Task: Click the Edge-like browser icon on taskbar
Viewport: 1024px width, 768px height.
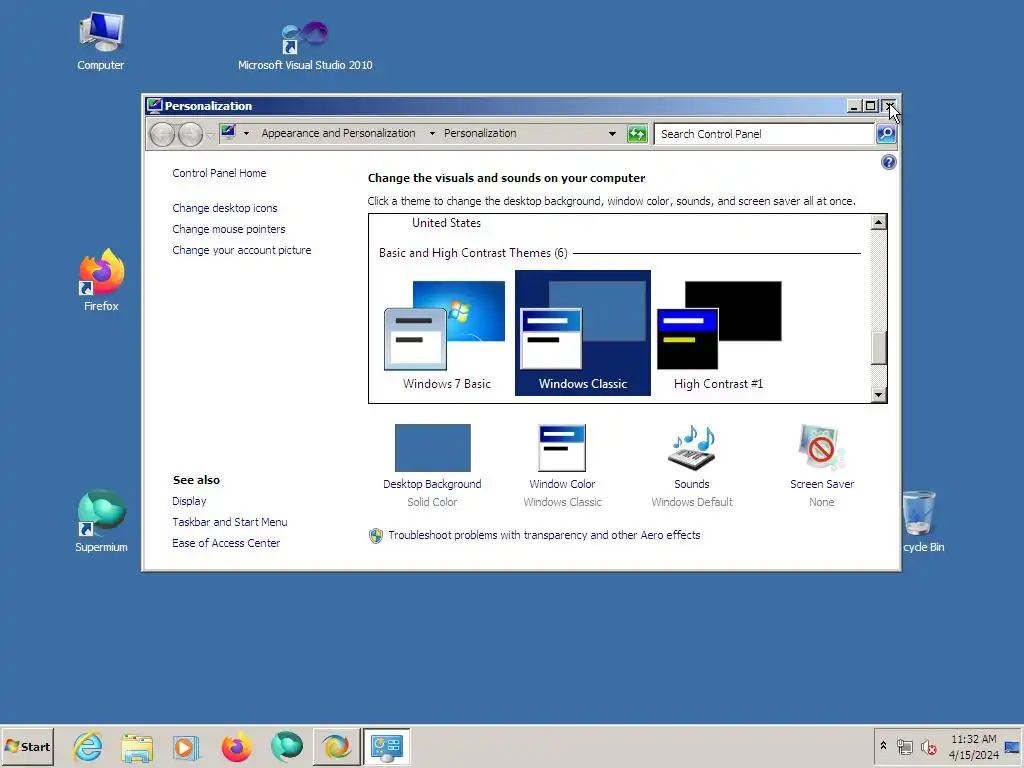Action: pos(336,746)
